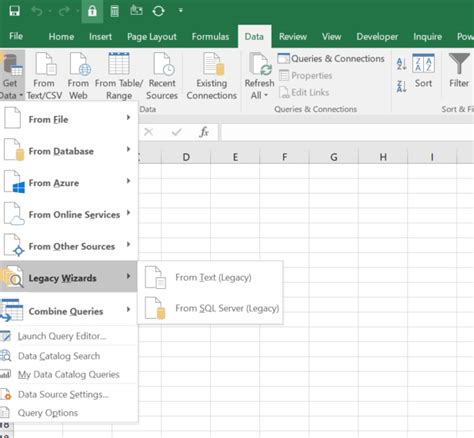The width and height of the screenshot is (474, 438).
Task: Open the Sort dialog button
Action: (423, 71)
